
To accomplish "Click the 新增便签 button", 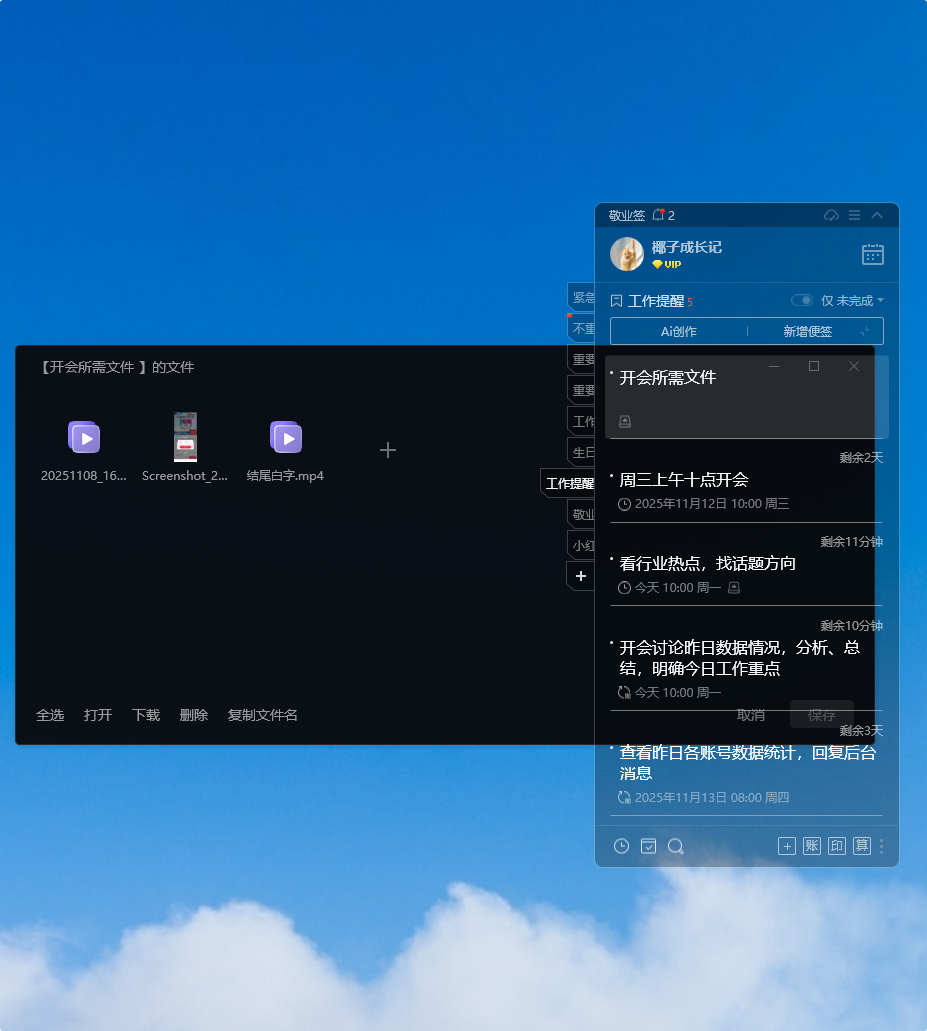I will coord(807,331).
